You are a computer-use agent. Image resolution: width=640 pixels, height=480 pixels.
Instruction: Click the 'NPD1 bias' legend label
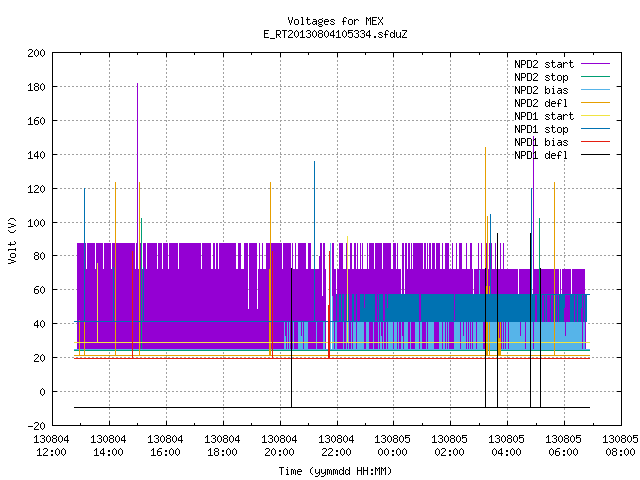tap(541, 142)
